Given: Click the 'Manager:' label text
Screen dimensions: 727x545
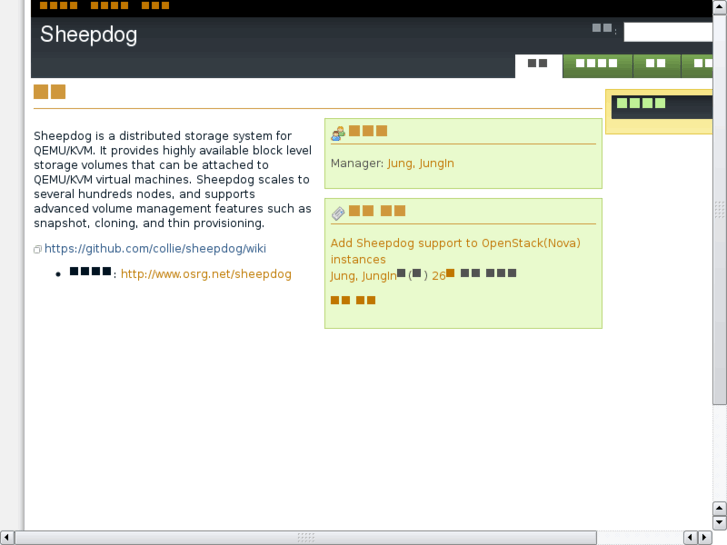Looking at the screenshot, I should pos(357,163).
